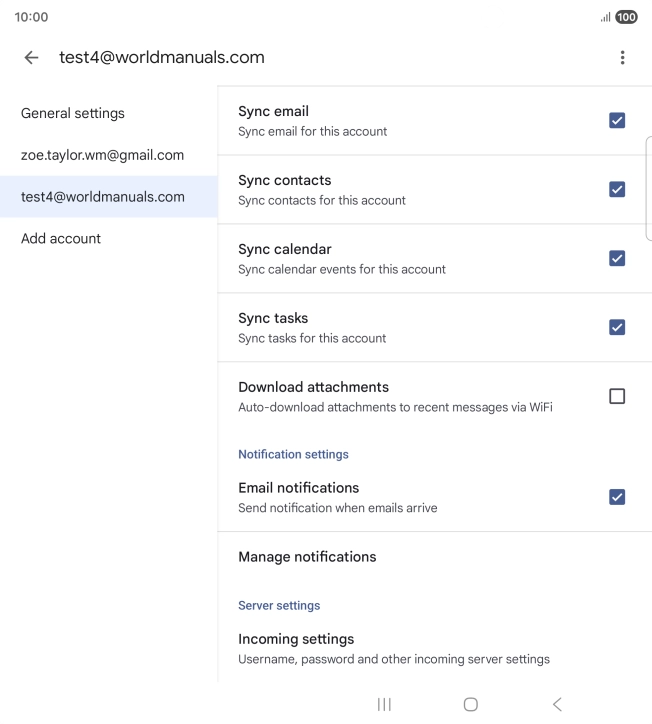This screenshot has width=652, height=724.
Task: Tap the Sync calendar row label
Action: 285,250
